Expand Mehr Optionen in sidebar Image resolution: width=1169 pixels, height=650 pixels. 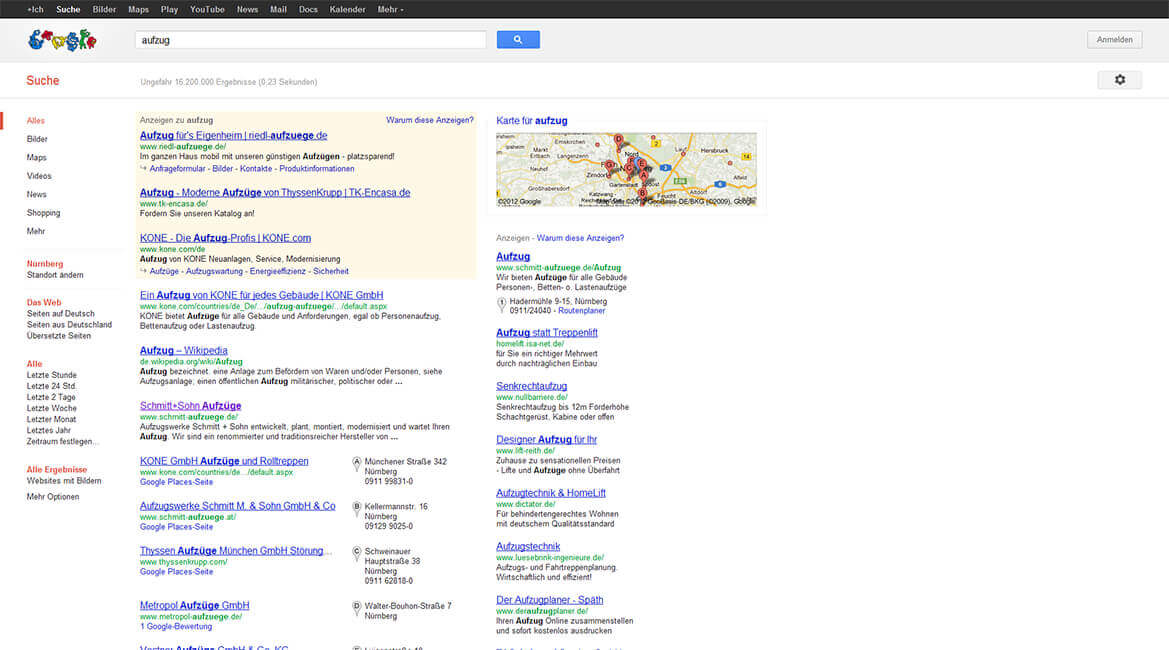click(53, 496)
